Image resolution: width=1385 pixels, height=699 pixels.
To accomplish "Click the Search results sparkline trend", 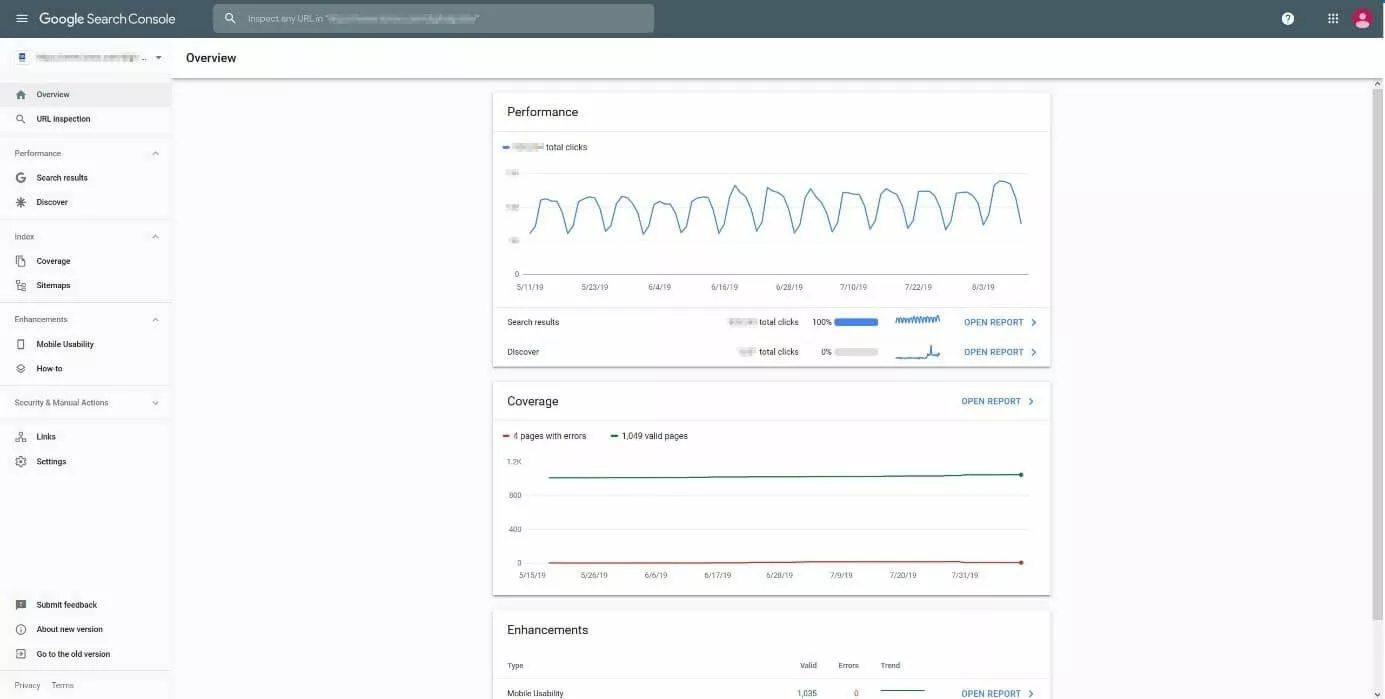I will click(917, 321).
